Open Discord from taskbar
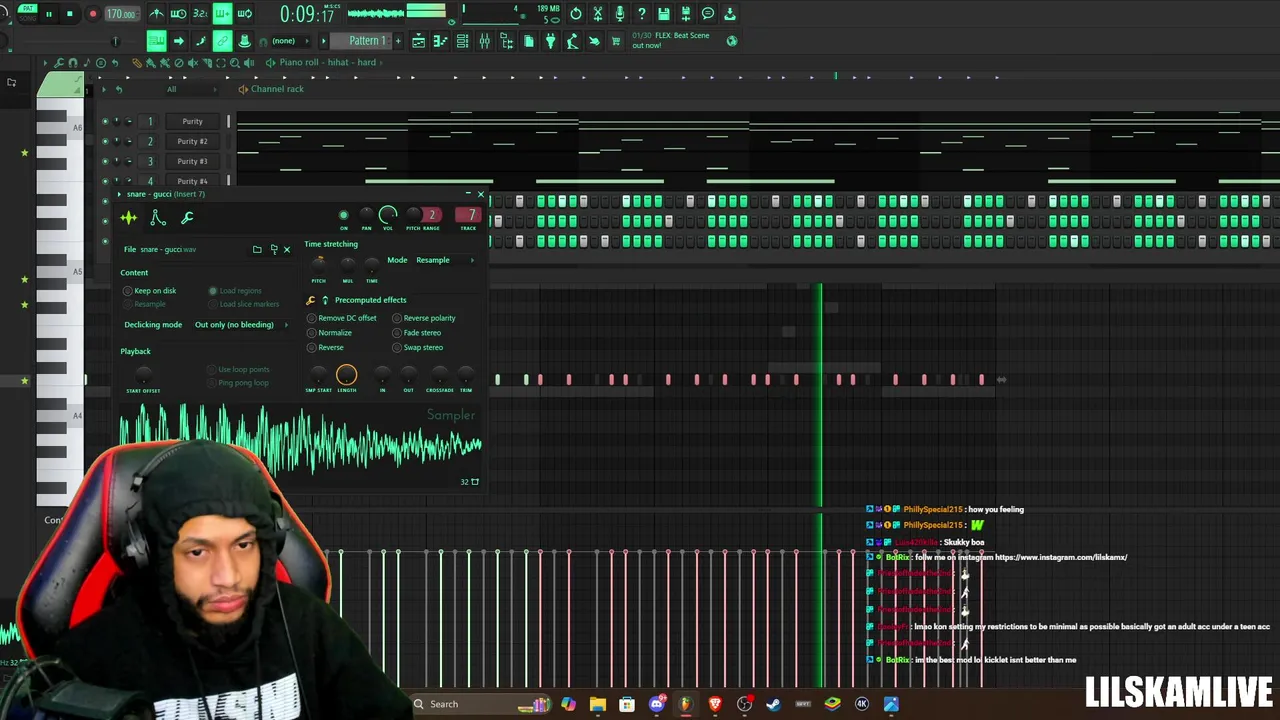The image size is (1280, 720). point(657,704)
